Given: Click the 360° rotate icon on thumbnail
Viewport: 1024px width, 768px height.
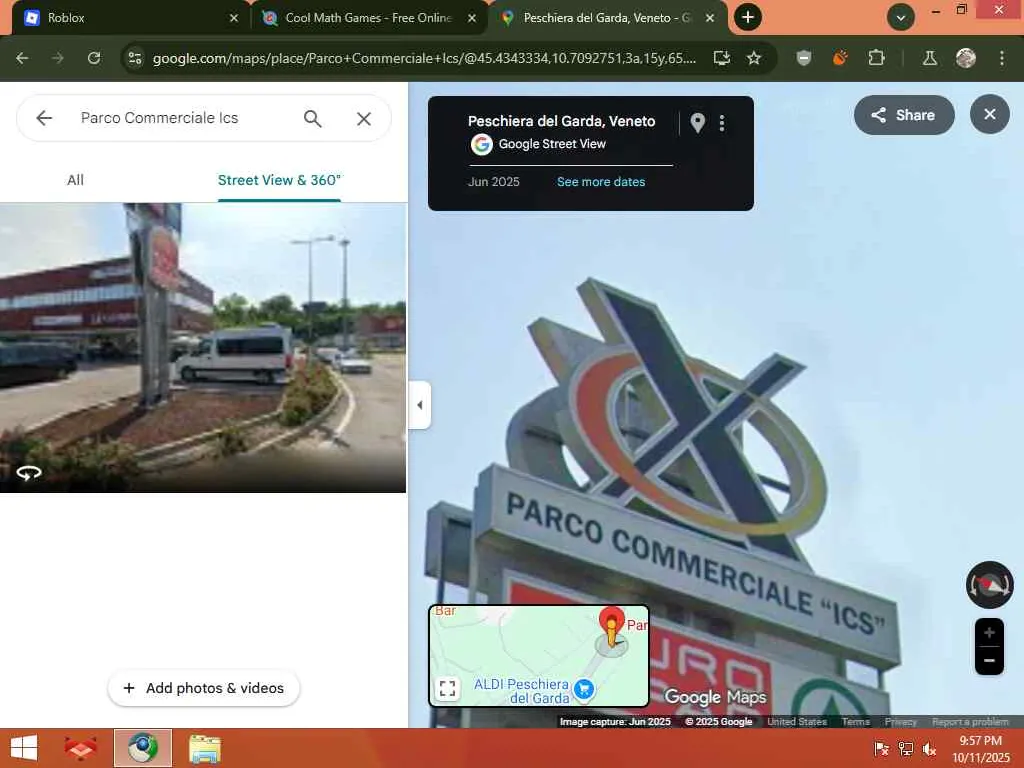Looking at the screenshot, I should 29,472.
